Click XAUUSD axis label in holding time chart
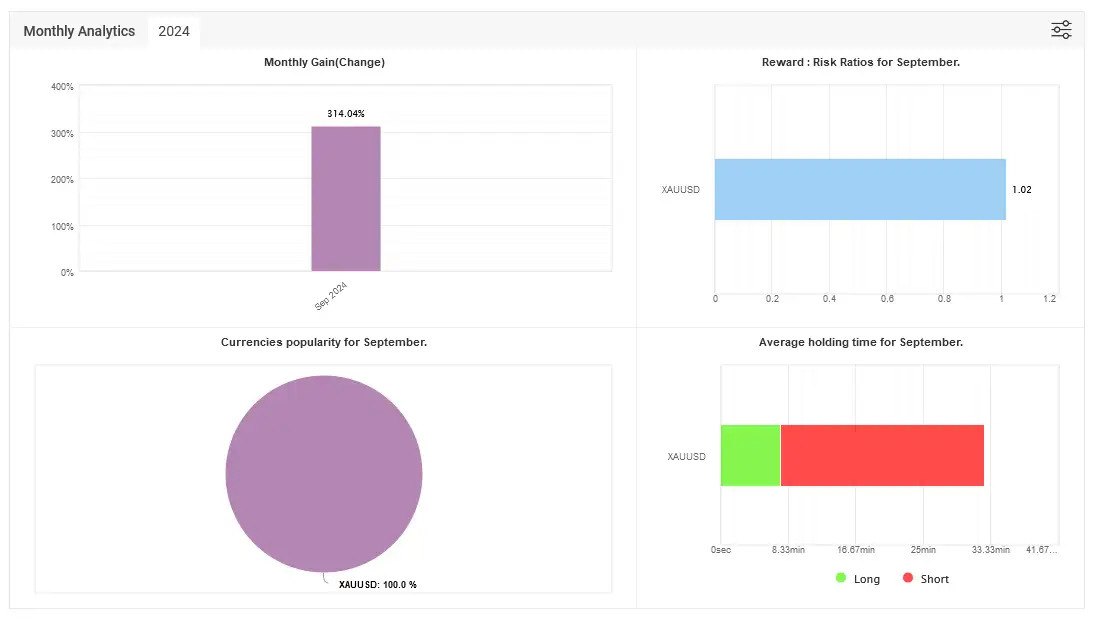1093x619 pixels. tap(686, 457)
